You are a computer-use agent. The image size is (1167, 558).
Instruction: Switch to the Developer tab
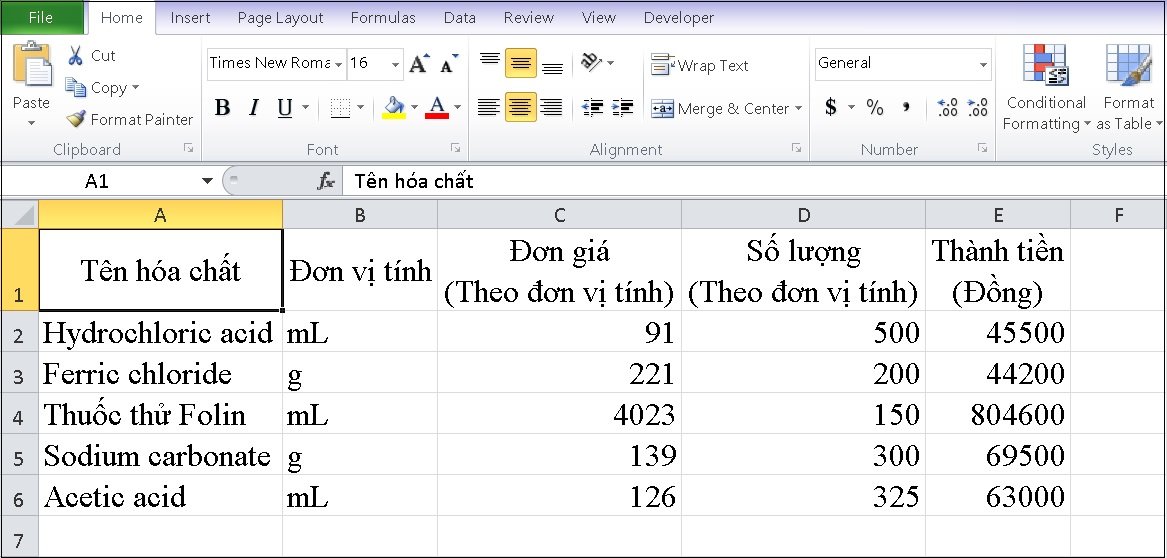[x=679, y=18]
